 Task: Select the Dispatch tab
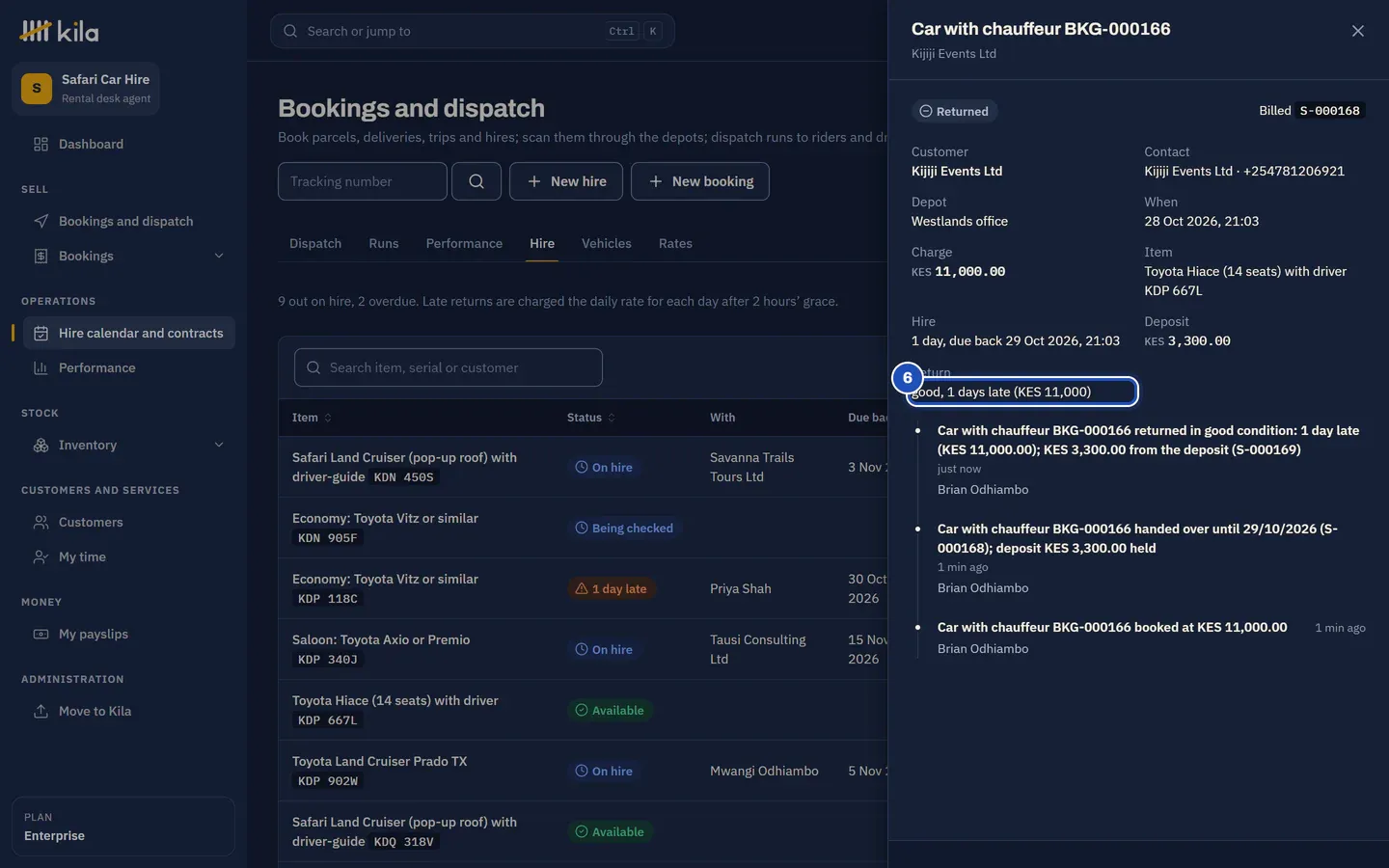click(315, 243)
